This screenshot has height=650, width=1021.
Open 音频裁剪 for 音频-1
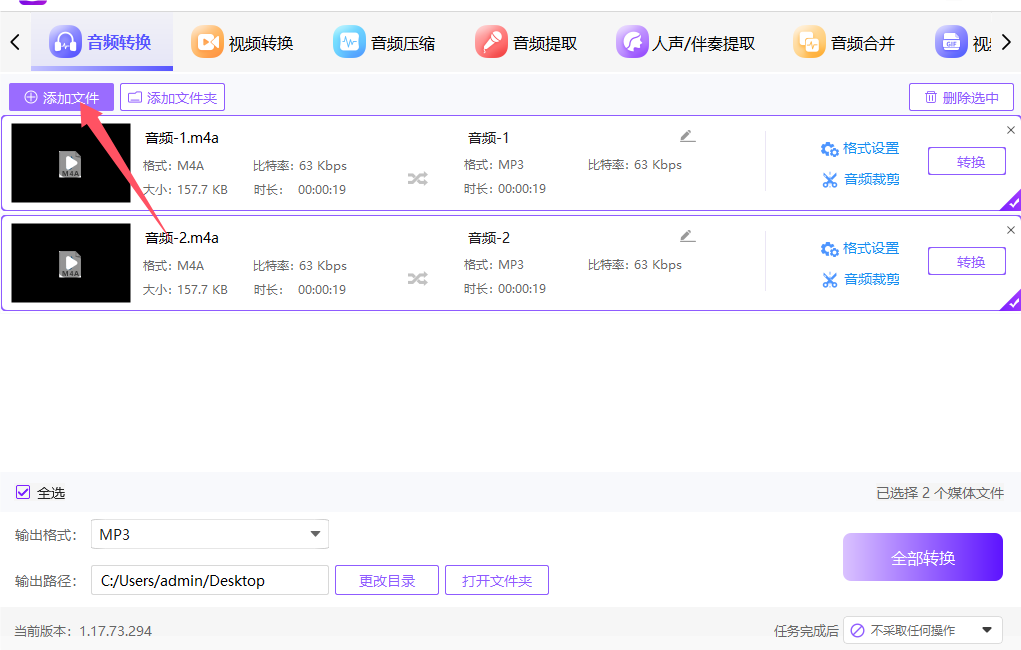860,179
